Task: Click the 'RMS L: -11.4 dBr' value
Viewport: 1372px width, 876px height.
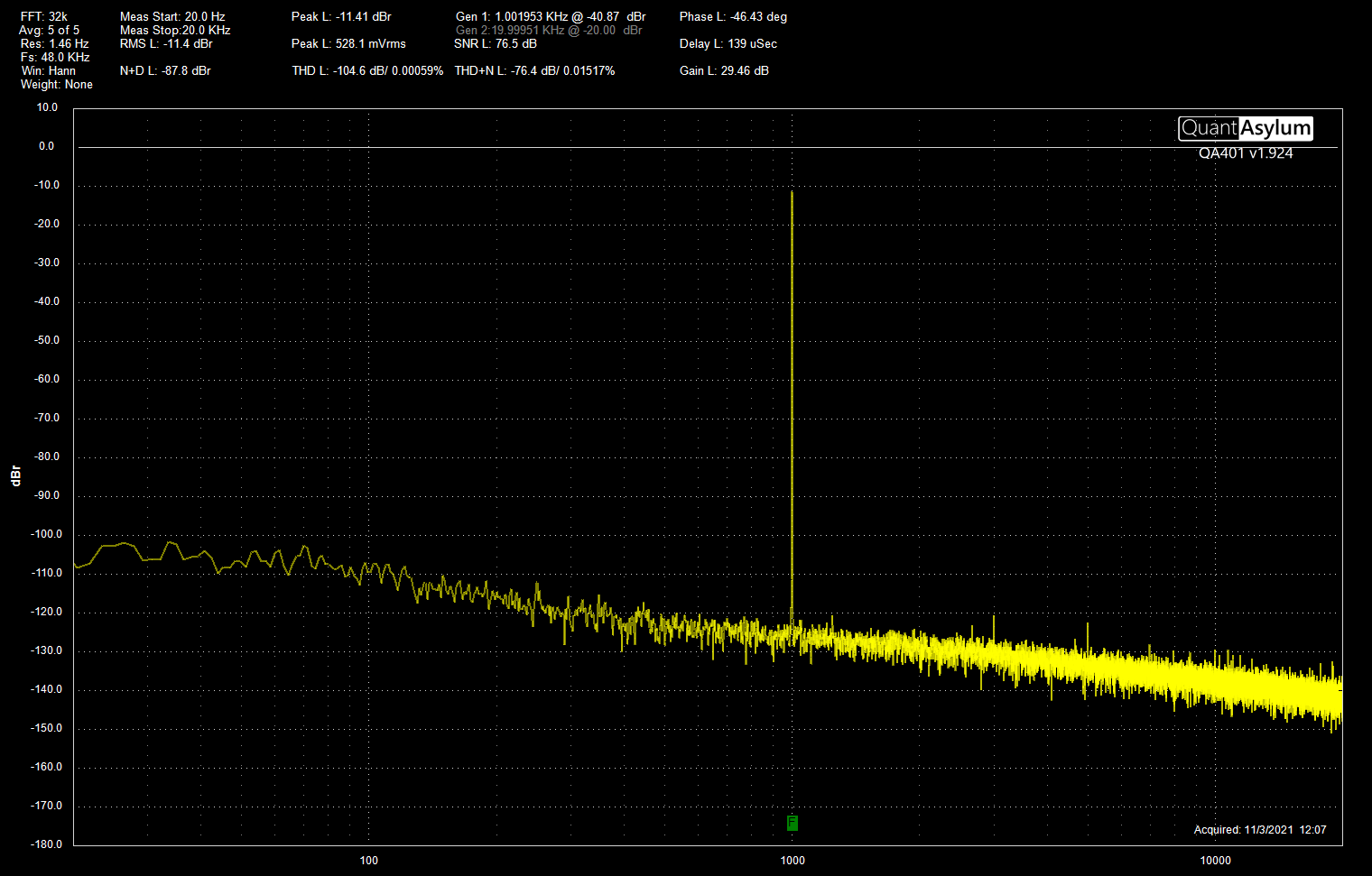Action: coord(166,43)
